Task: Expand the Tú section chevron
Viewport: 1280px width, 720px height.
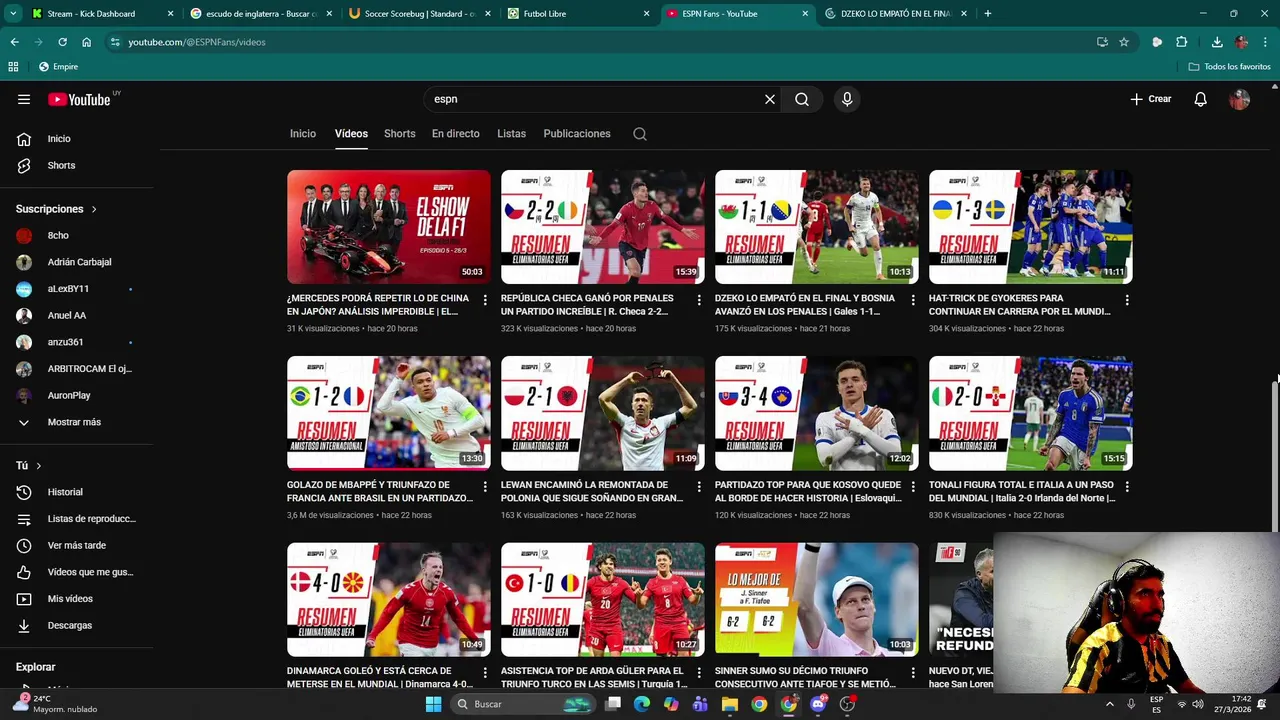Action: [x=39, y=466]
